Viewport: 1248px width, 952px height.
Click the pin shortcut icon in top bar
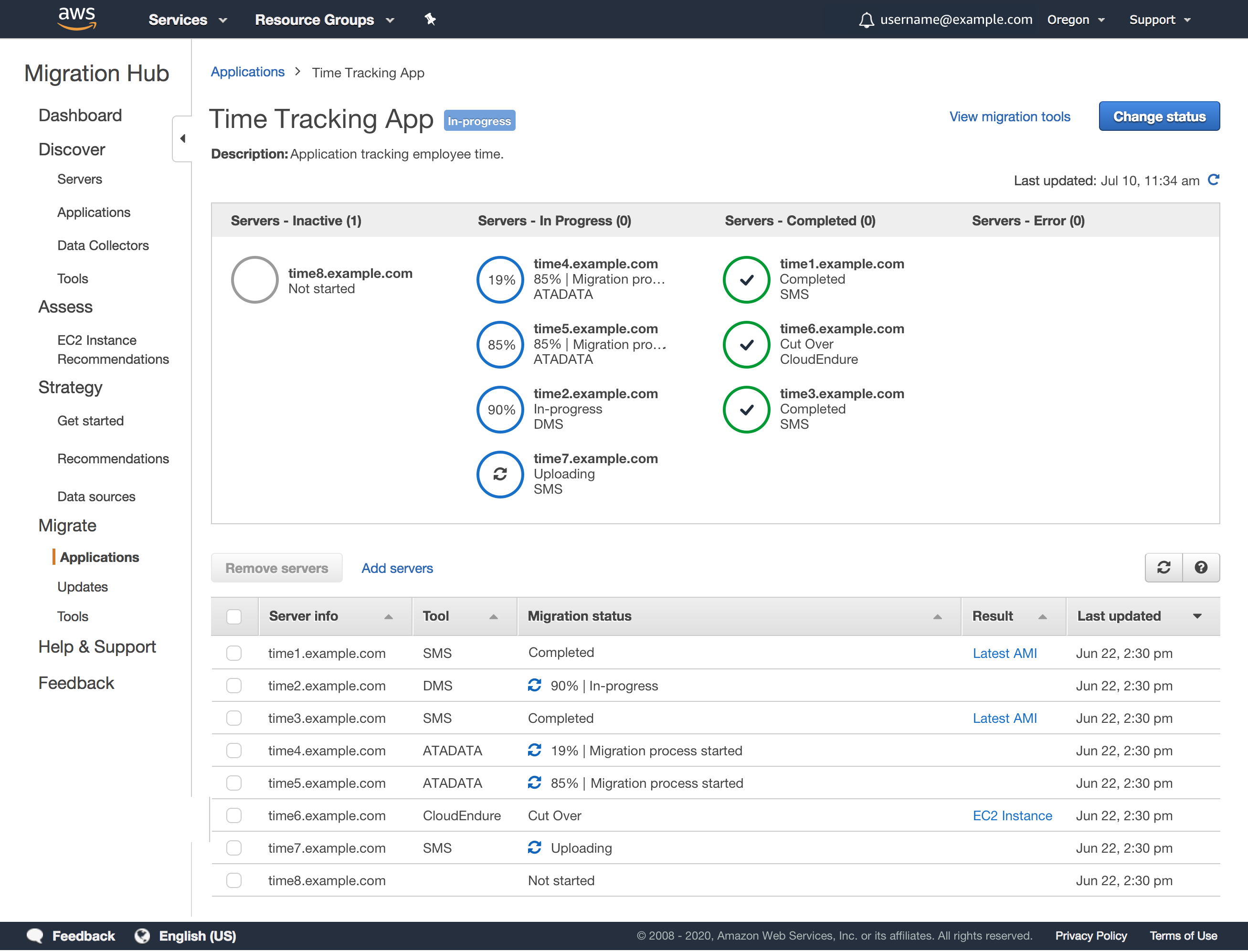click(x=431, y=20)
